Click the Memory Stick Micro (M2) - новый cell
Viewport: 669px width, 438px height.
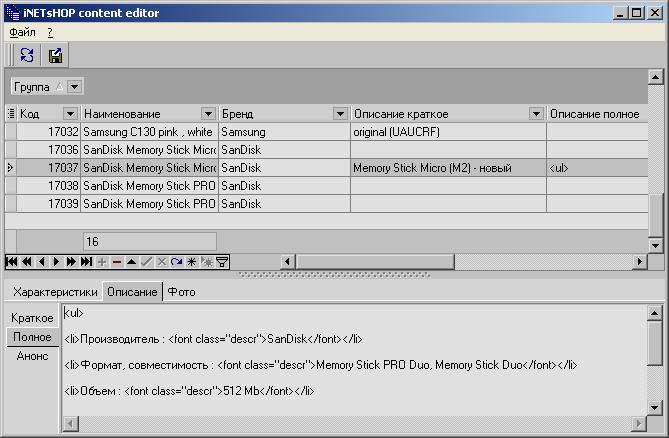[448, 168]
